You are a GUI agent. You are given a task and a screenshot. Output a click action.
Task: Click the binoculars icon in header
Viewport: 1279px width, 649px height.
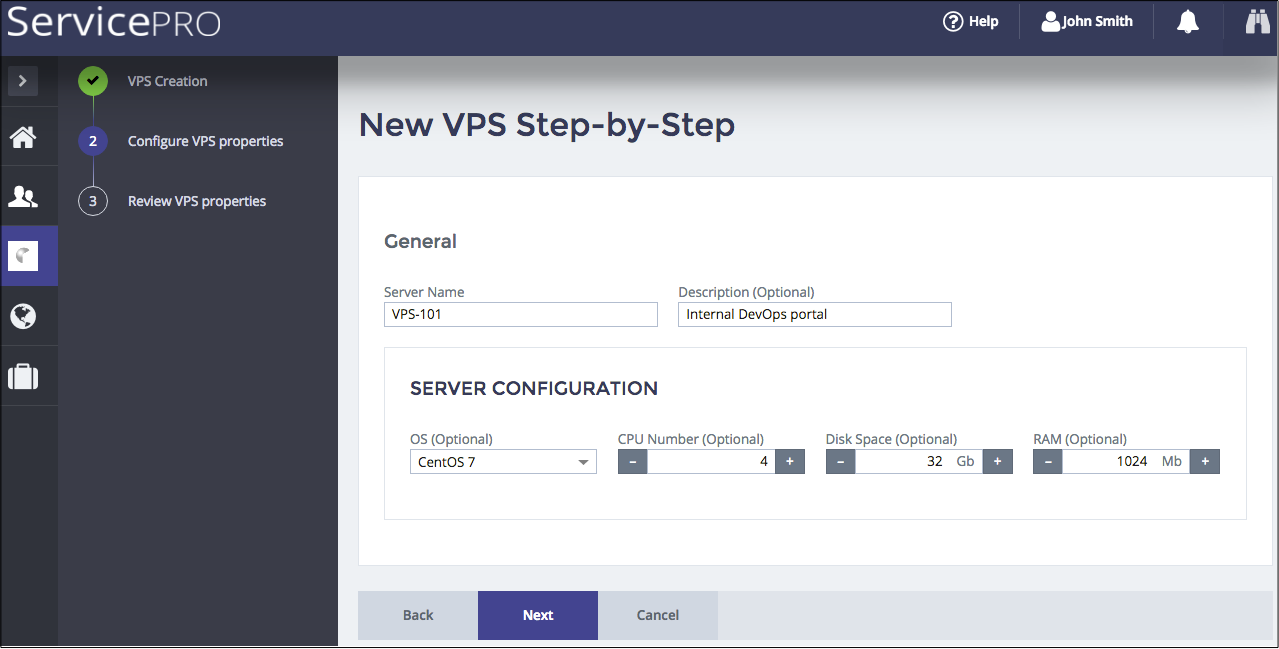(x=1257, y=22)
